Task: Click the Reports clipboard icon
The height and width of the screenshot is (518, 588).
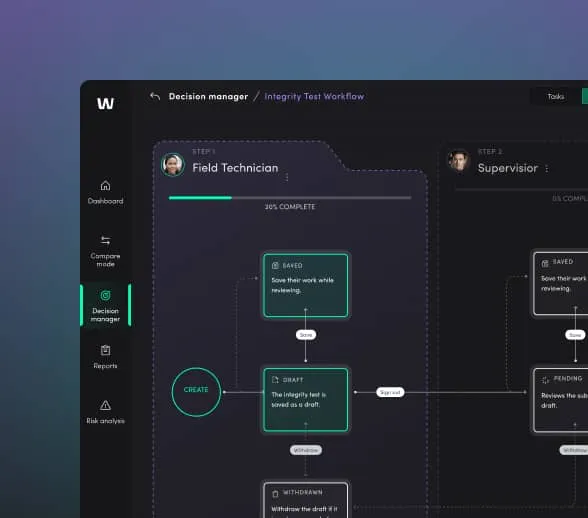Action: click(x=105, y=350)
